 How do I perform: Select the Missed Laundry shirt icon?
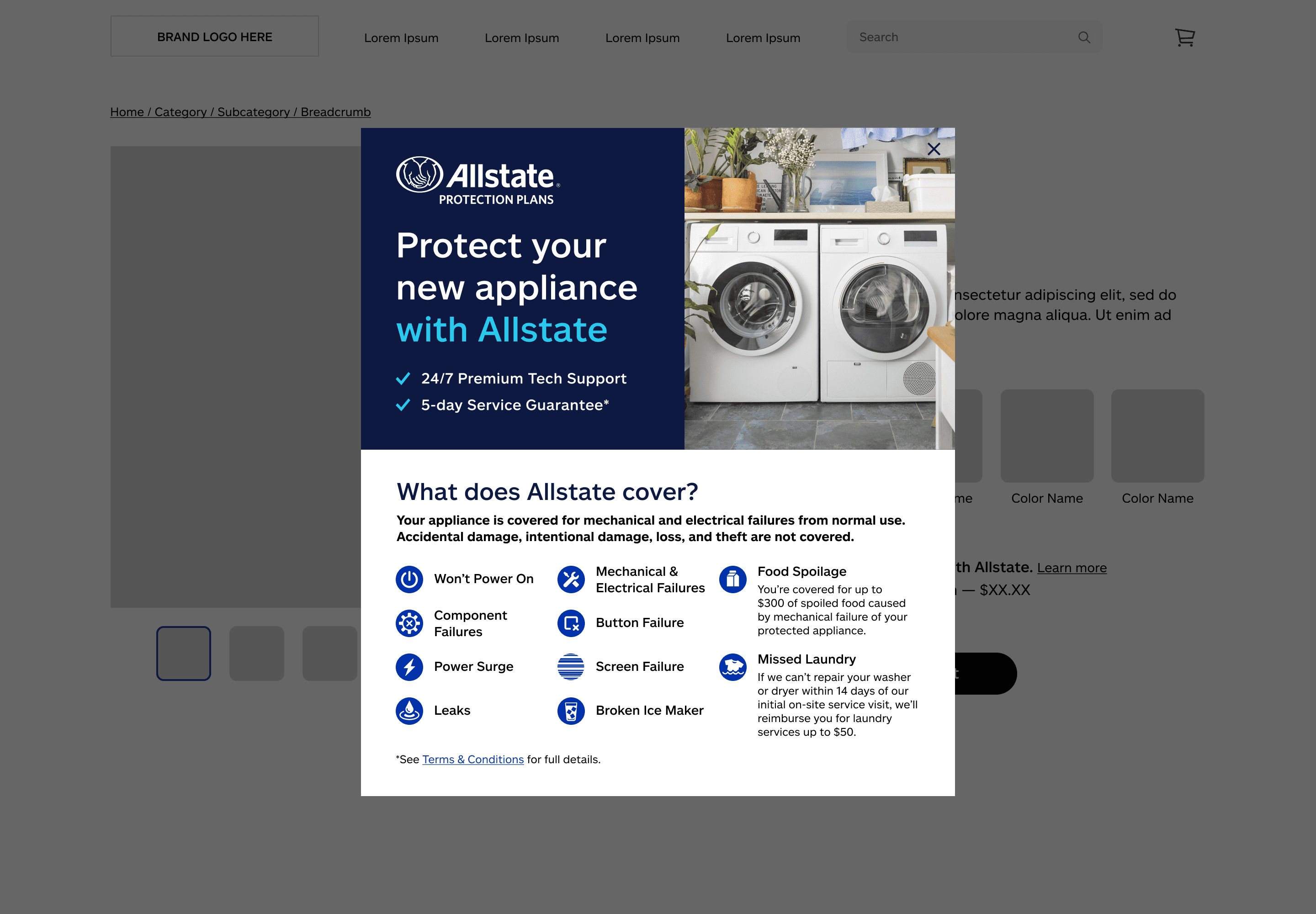click(733, 667)
